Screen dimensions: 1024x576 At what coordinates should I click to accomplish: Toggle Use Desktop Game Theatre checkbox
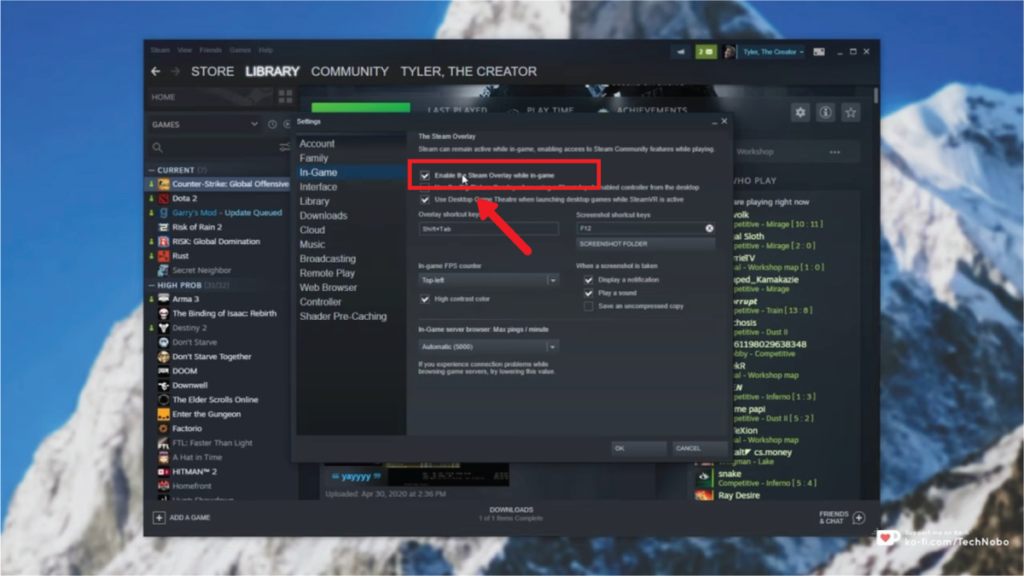click(425, 200)
